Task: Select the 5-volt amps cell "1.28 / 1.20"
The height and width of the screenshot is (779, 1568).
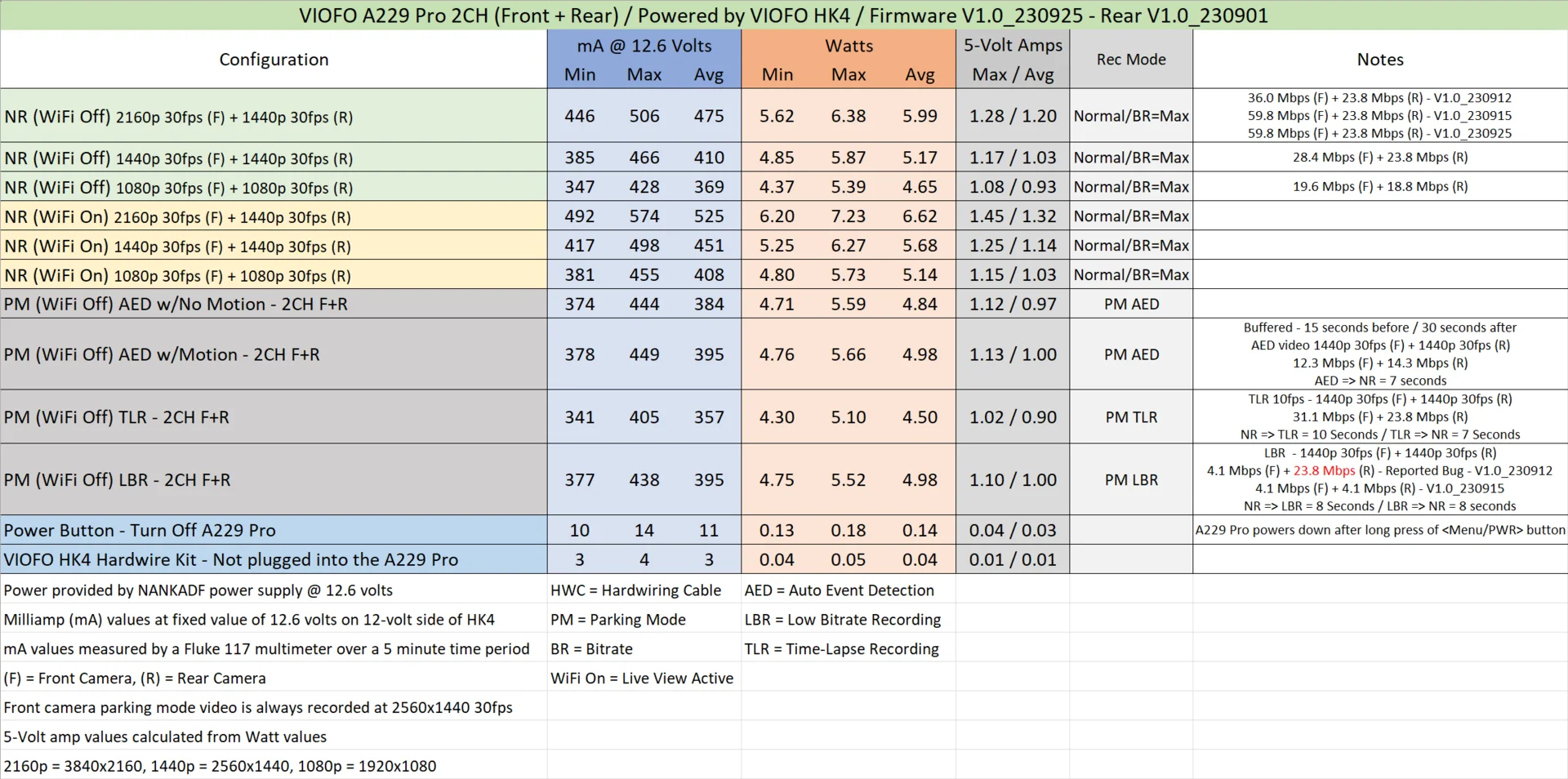Action: (x=1013, y=116)
